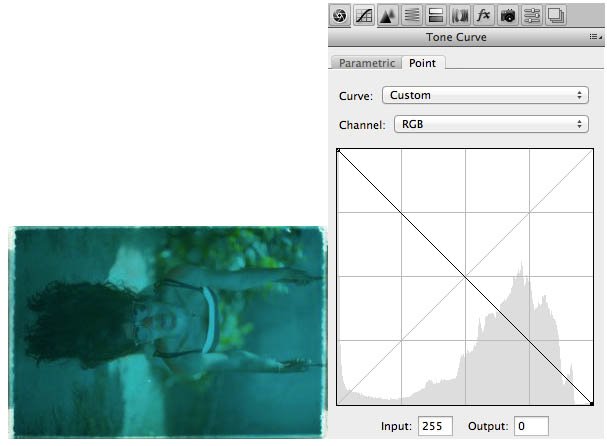Click the Output value field

[531, 426]
